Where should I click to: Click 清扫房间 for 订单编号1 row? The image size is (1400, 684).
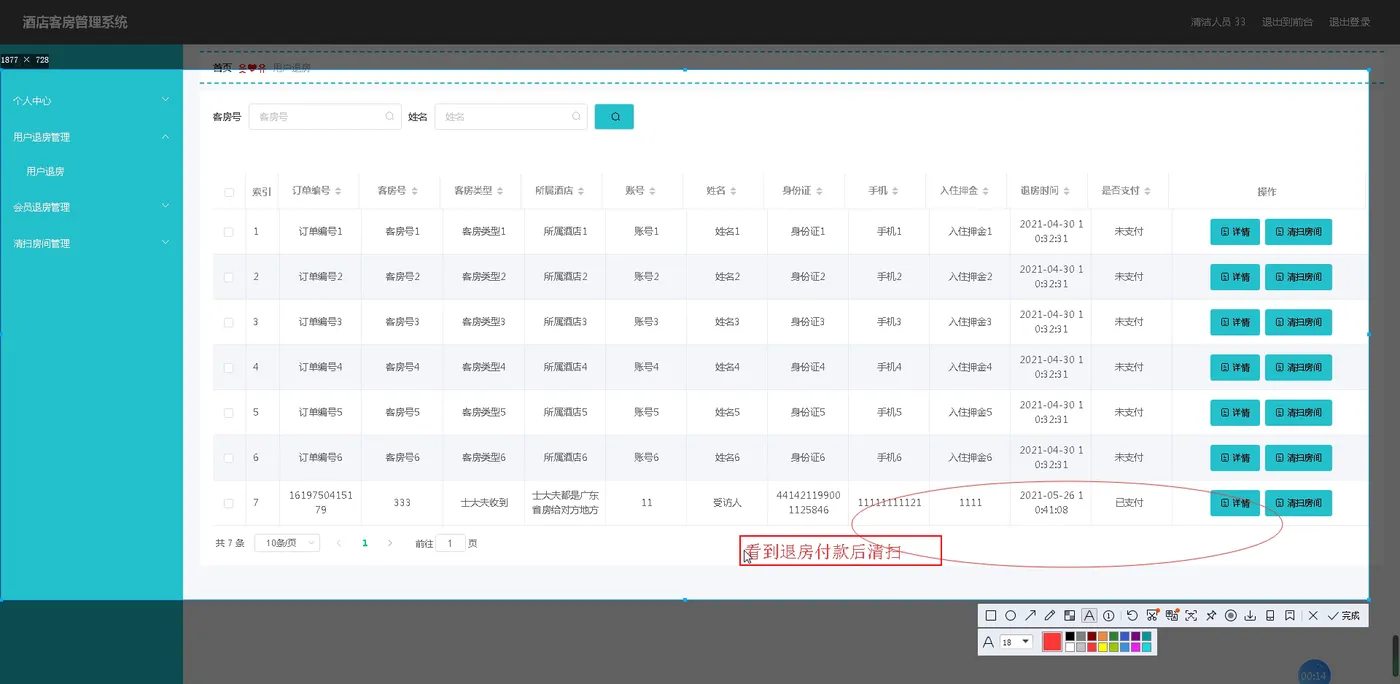tap(1298, 232)
